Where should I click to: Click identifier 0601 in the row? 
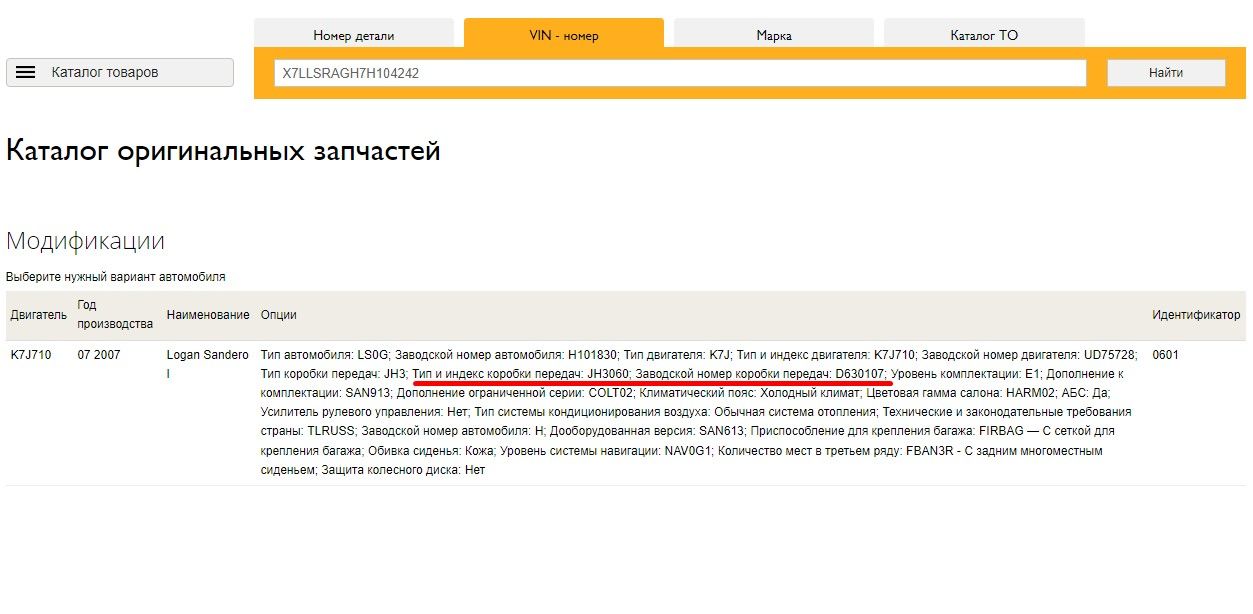pos(1166,355)
